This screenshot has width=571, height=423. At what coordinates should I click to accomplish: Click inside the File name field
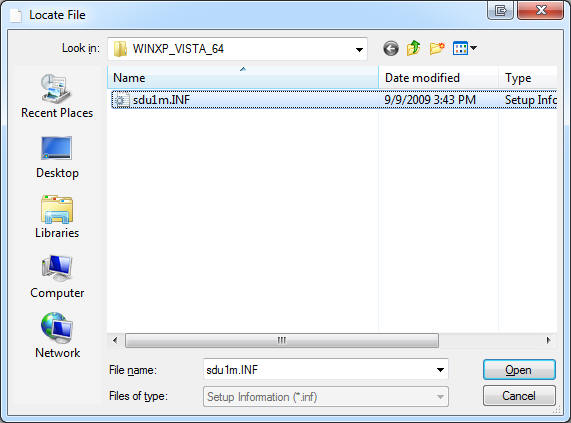tap(319, 370)
